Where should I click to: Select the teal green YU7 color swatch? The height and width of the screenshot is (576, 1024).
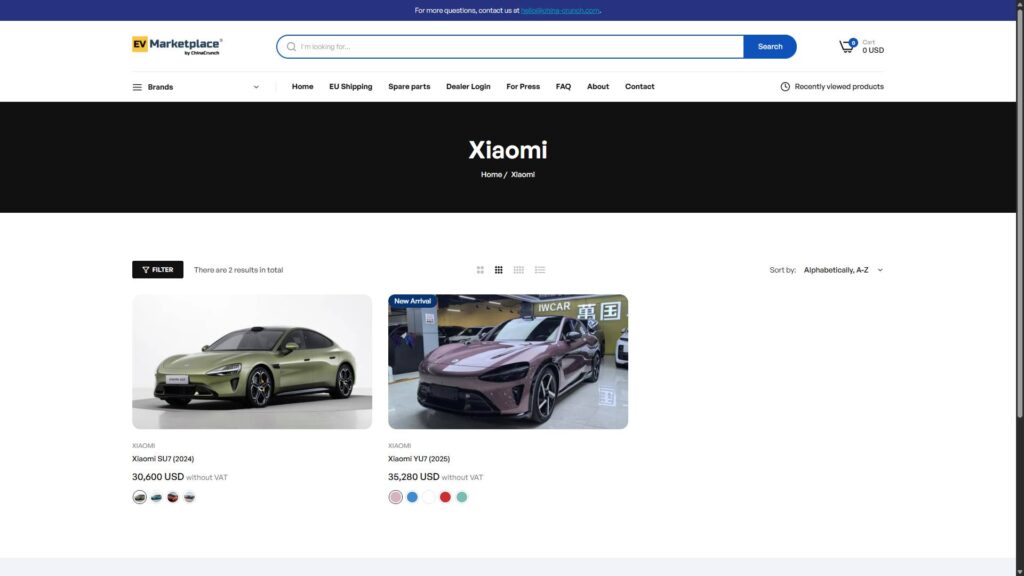[462, 497]
